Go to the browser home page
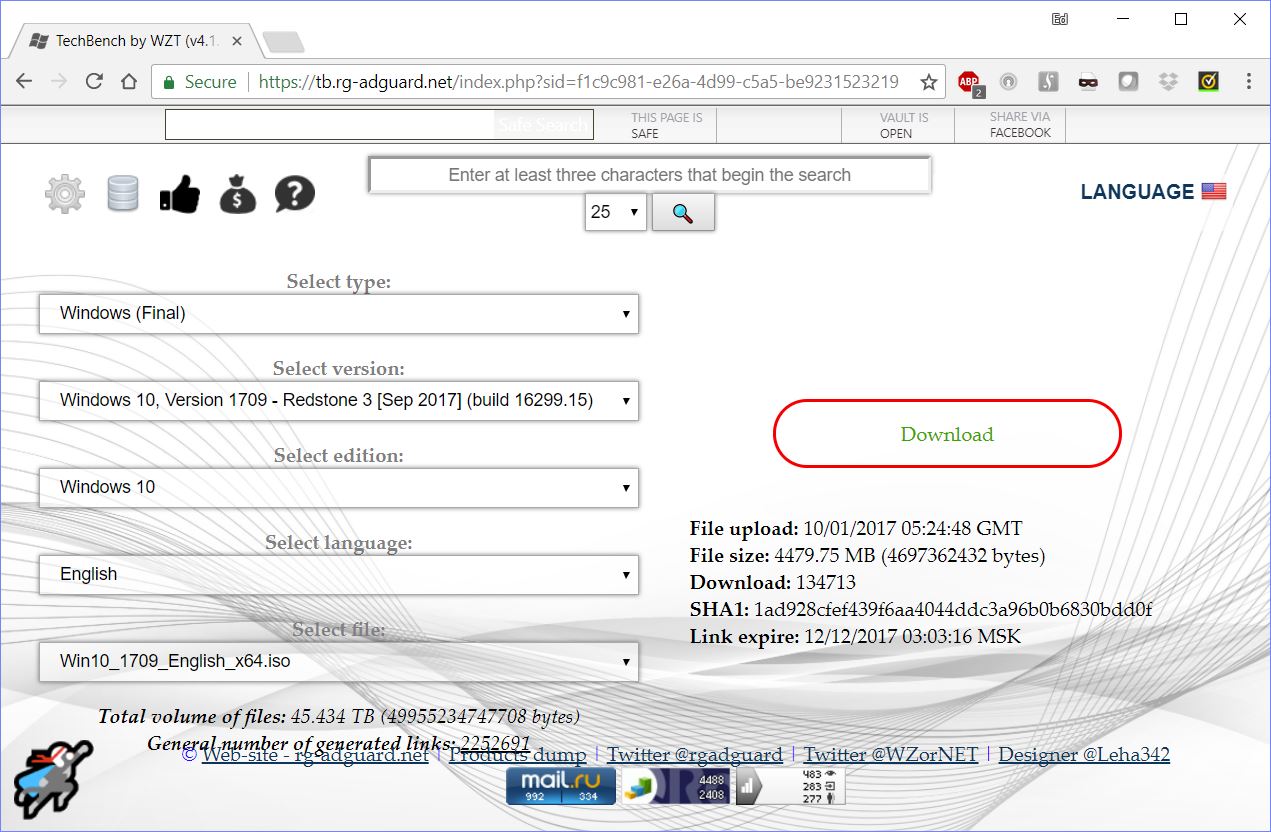The image size is (1271, 832). (x=129, y=82)
